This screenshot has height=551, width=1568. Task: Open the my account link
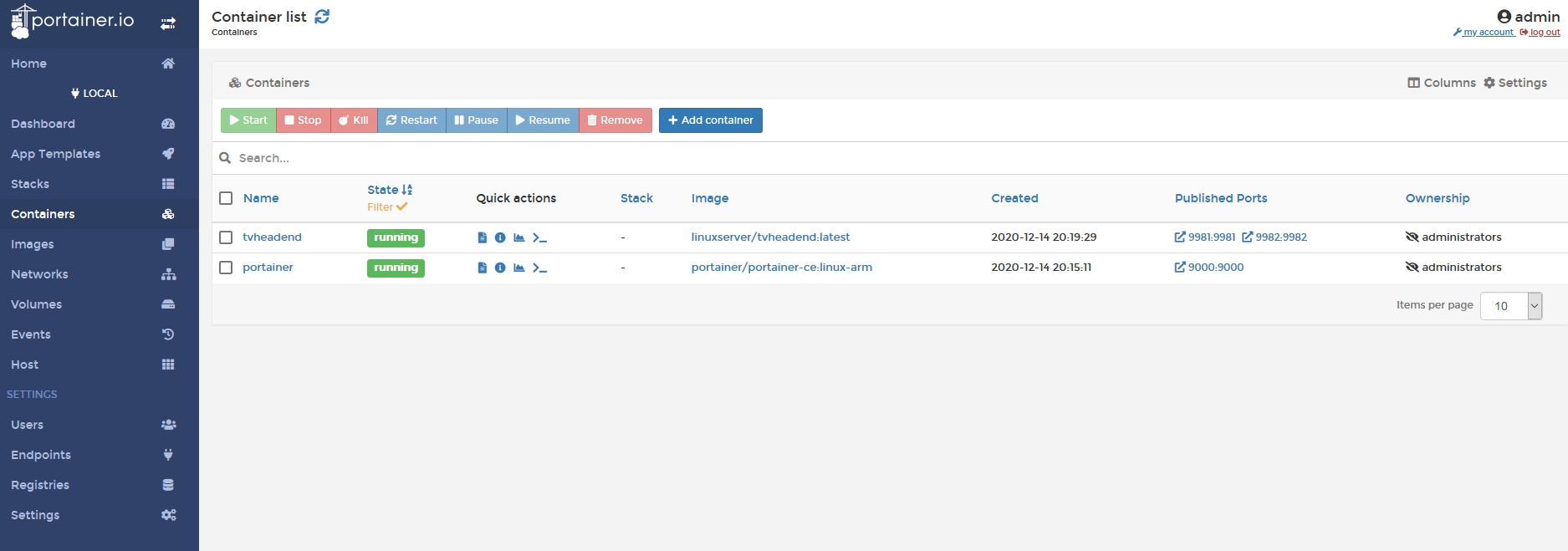click(x=1484, y=33)
